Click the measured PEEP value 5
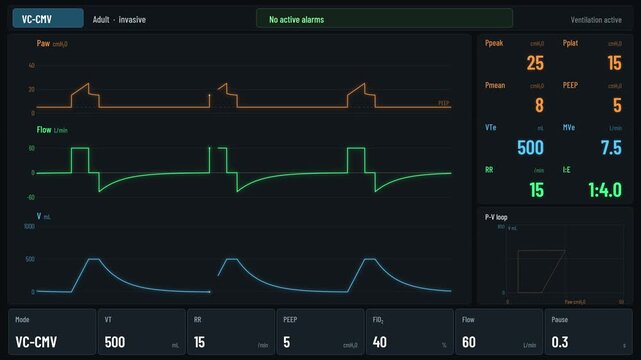641x360 pixels. (617, 105)
